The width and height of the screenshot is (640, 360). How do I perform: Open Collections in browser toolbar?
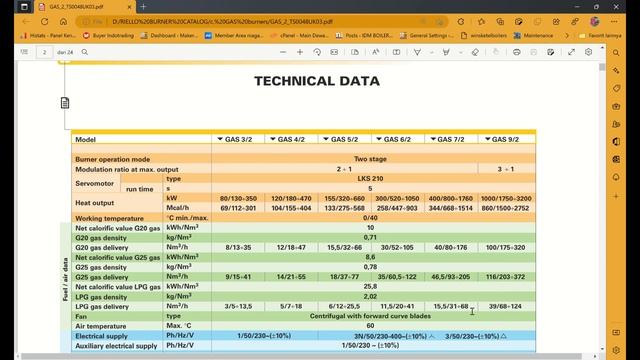click(x=500, y=22)
